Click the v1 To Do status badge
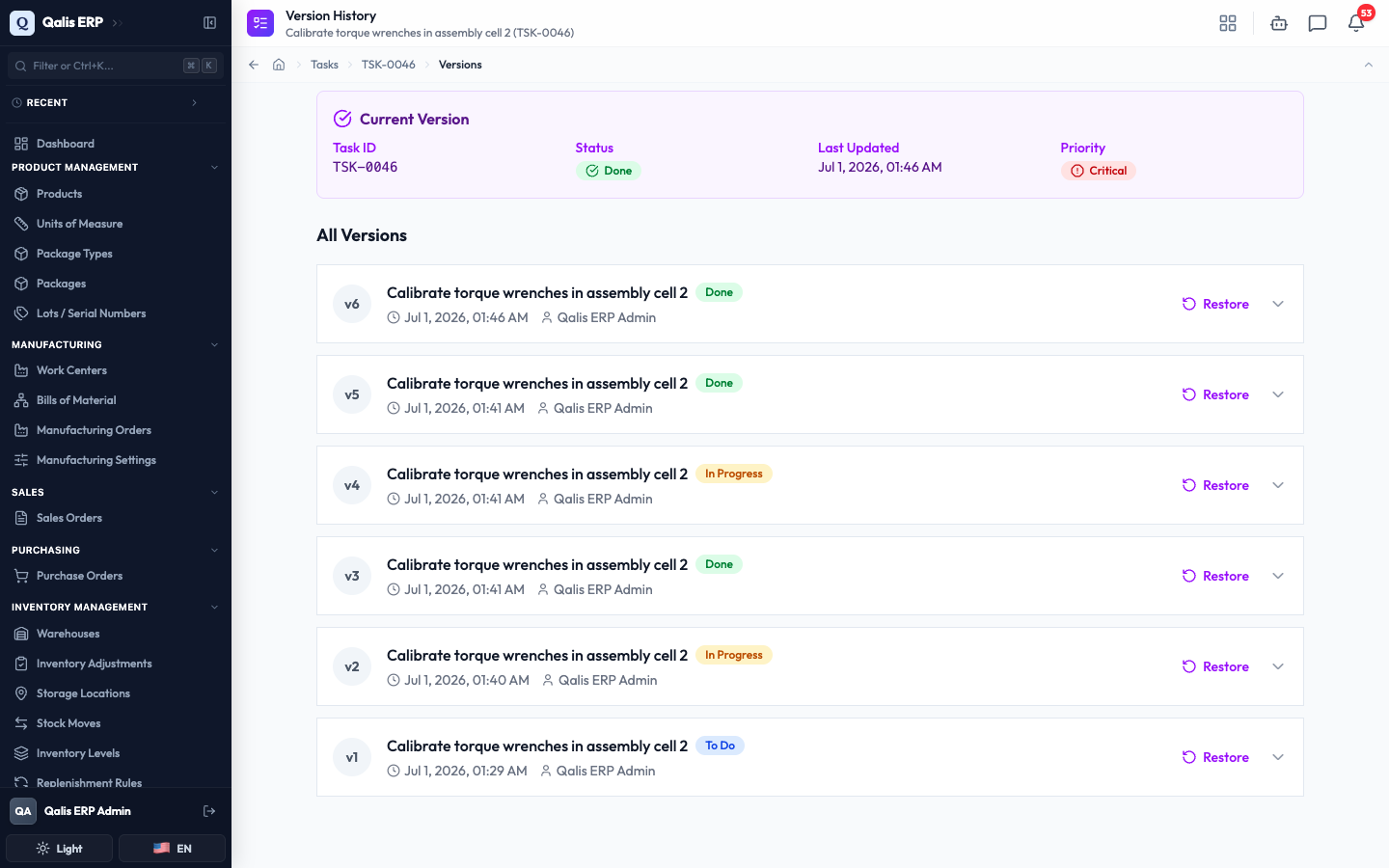Viewport: 1389px width, 868px height. coord(720,746)
